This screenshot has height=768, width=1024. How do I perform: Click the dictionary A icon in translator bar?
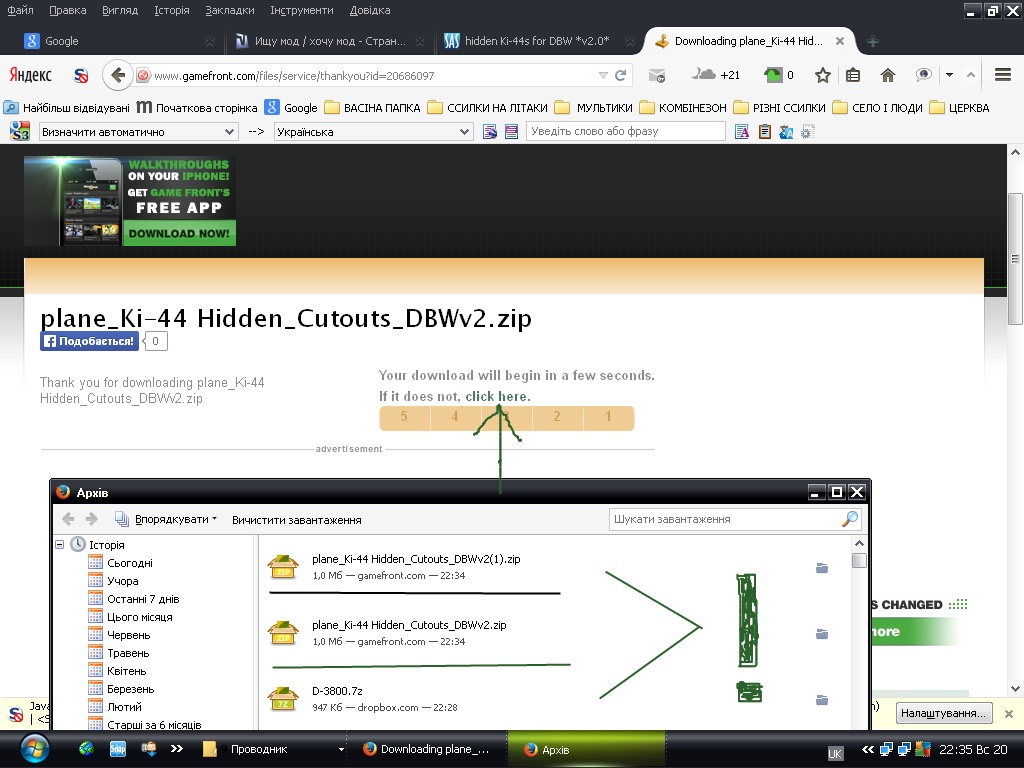point(742,132)
